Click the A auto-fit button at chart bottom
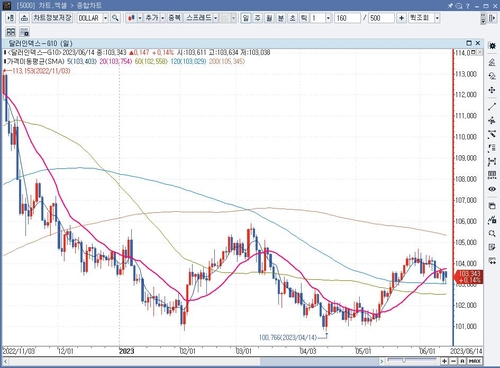500x368 pixels. (462, 361)
